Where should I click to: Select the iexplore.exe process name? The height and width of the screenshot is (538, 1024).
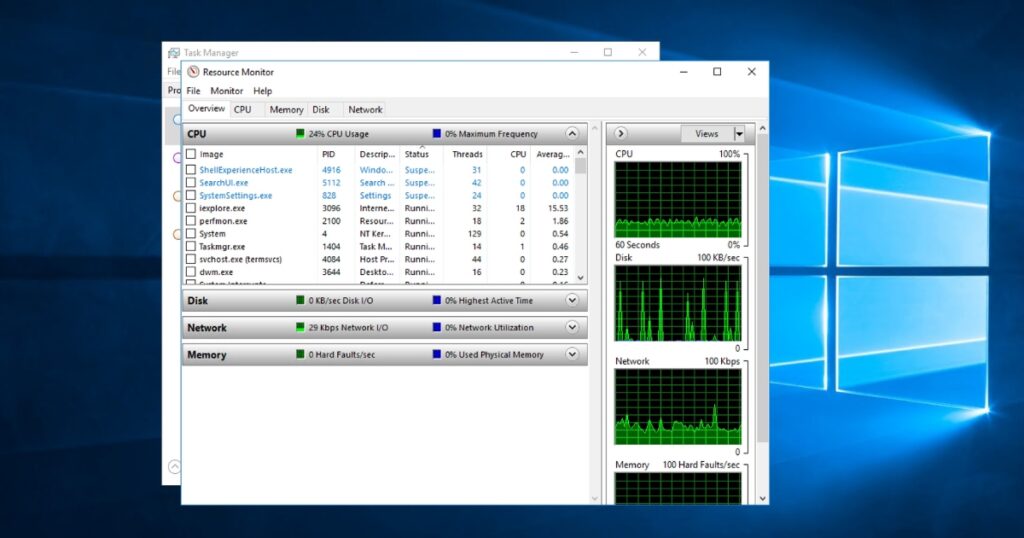pos(222,208)
